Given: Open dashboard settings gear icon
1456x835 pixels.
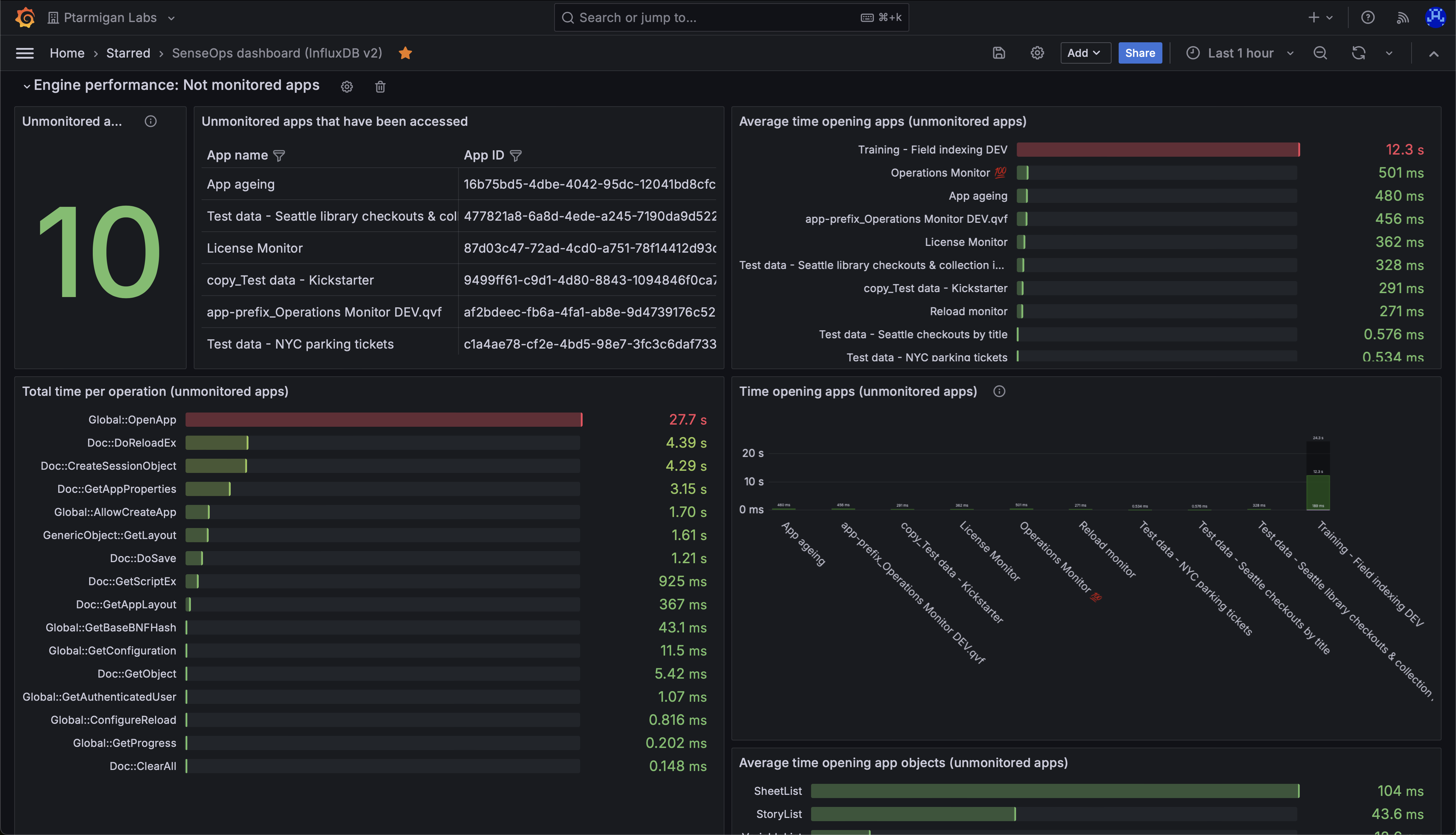Looking at the screenshot, I should [1037, 53].
